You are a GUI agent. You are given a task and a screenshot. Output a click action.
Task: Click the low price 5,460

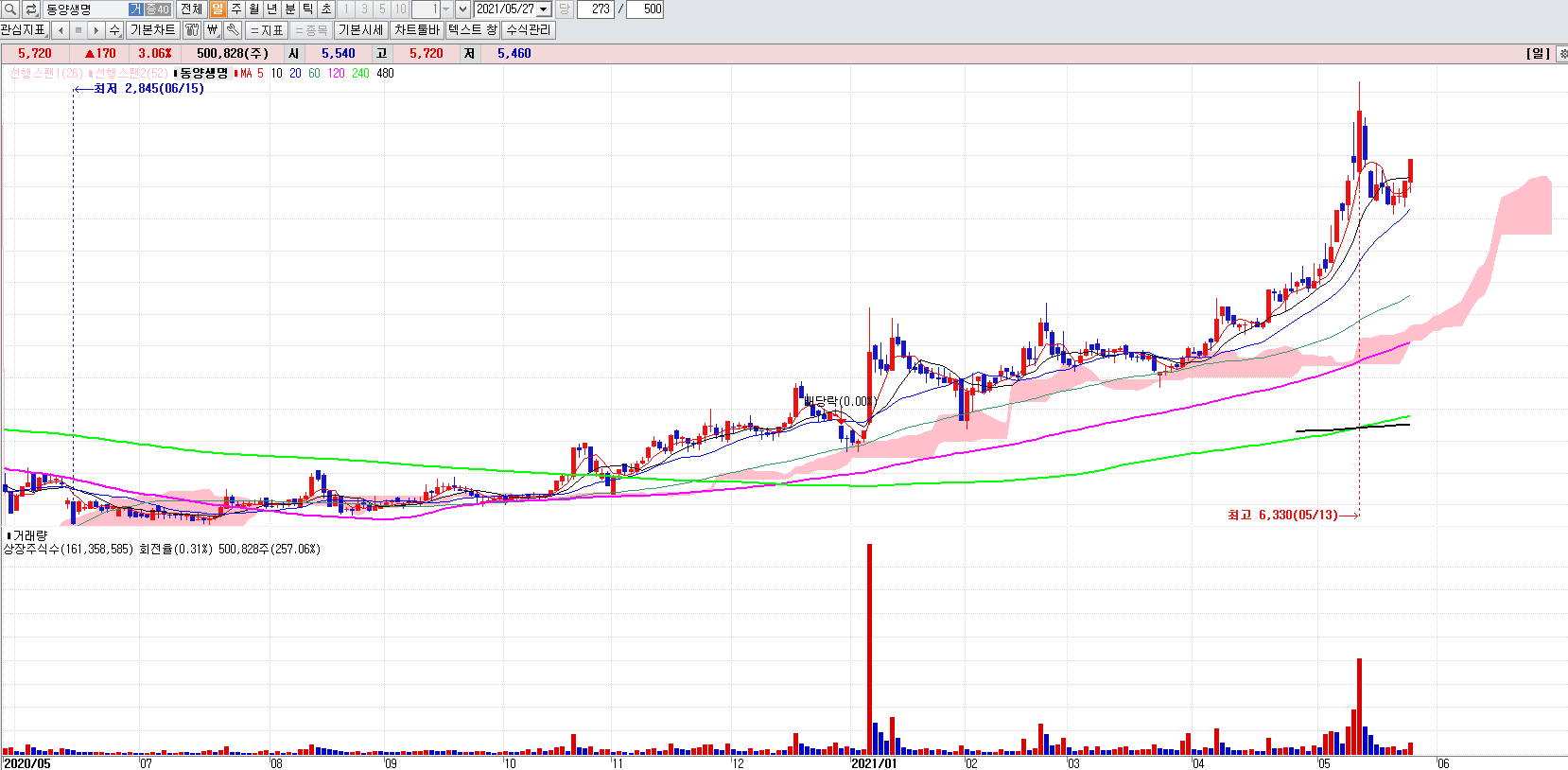[514, 54]
